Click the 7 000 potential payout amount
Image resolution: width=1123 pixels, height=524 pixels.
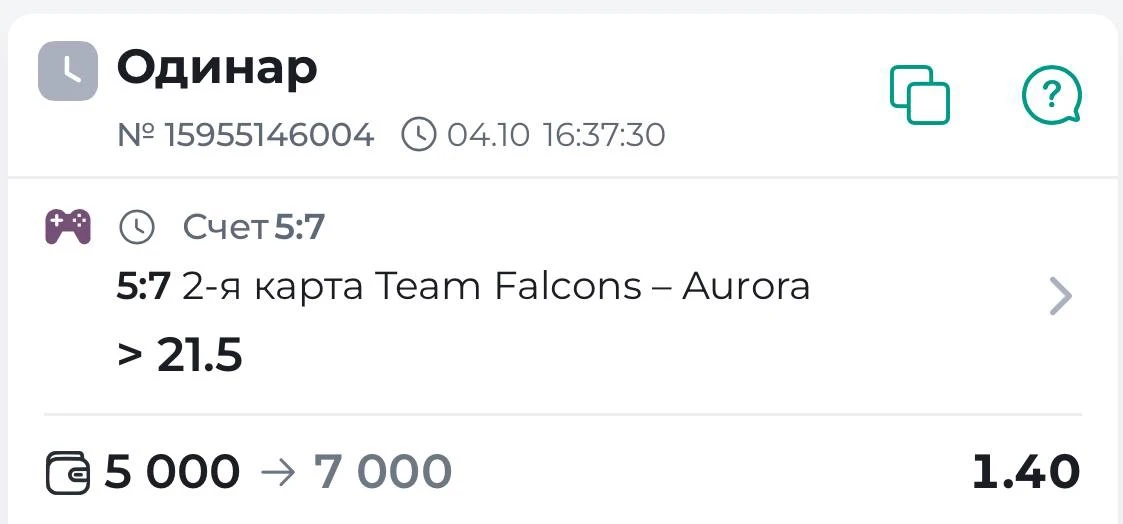(383, 472)
